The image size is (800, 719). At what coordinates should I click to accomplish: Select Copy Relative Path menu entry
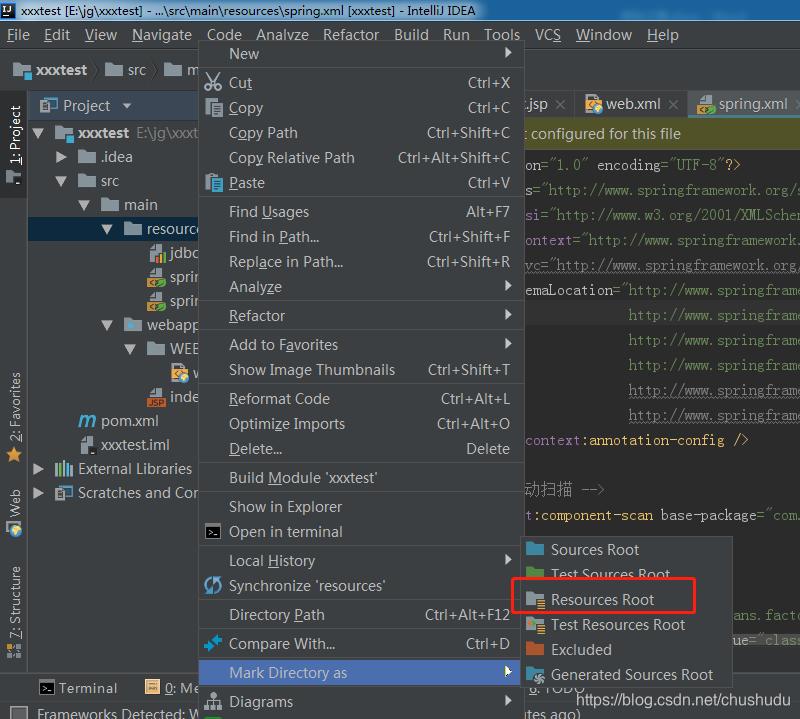(x=361, y=158)
